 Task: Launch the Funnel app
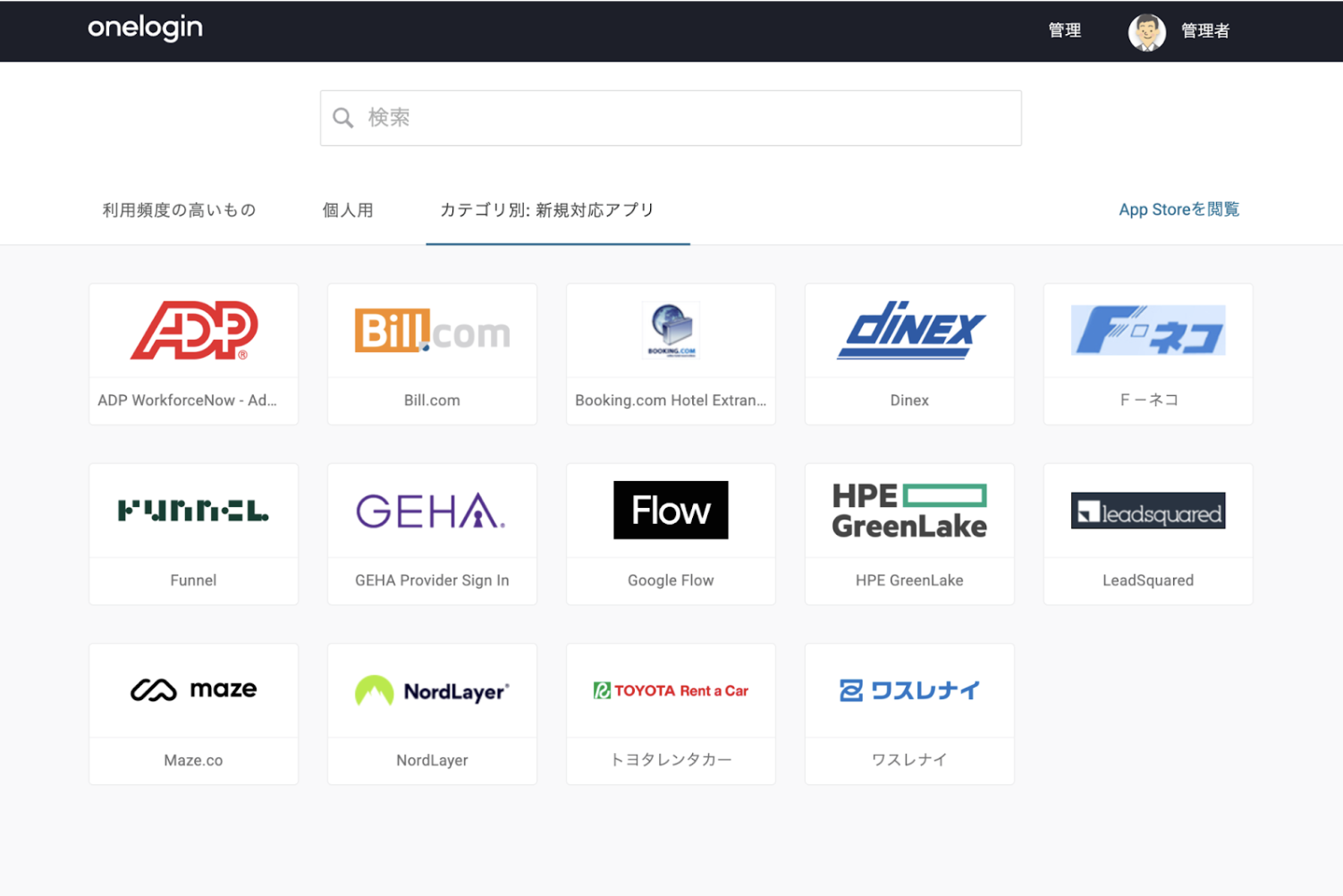(193, 533)
